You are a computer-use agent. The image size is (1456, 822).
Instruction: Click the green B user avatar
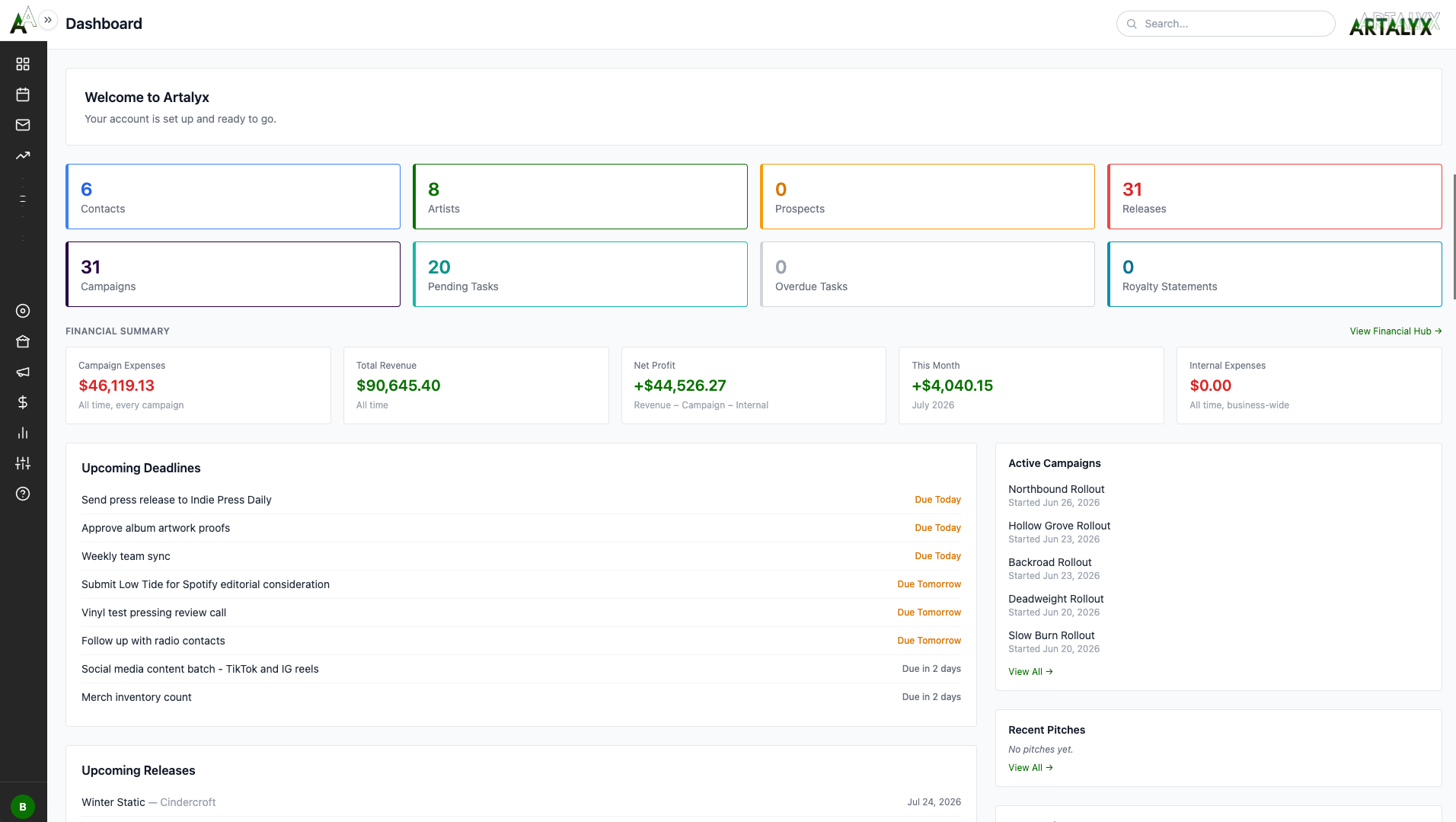pyautogui.click(x=23, y=807)
